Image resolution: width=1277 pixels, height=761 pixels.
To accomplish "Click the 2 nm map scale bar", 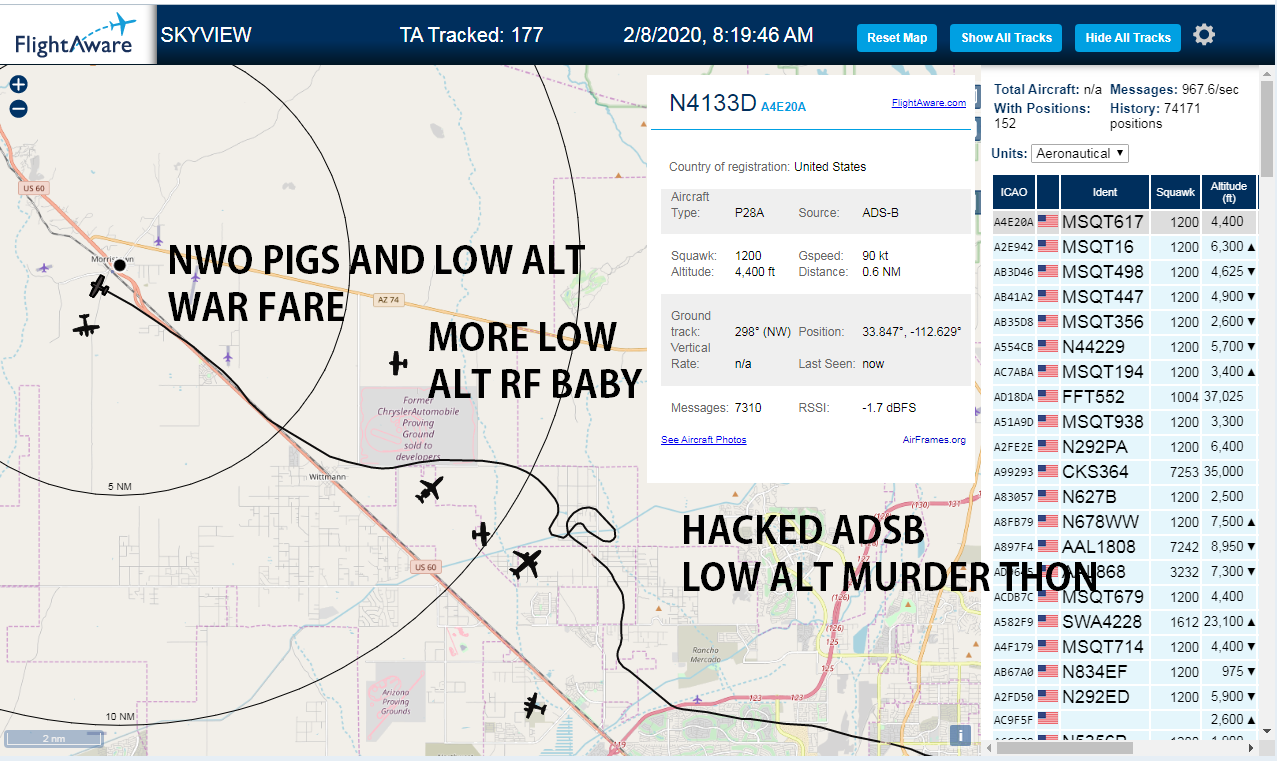I will [53, 739].
